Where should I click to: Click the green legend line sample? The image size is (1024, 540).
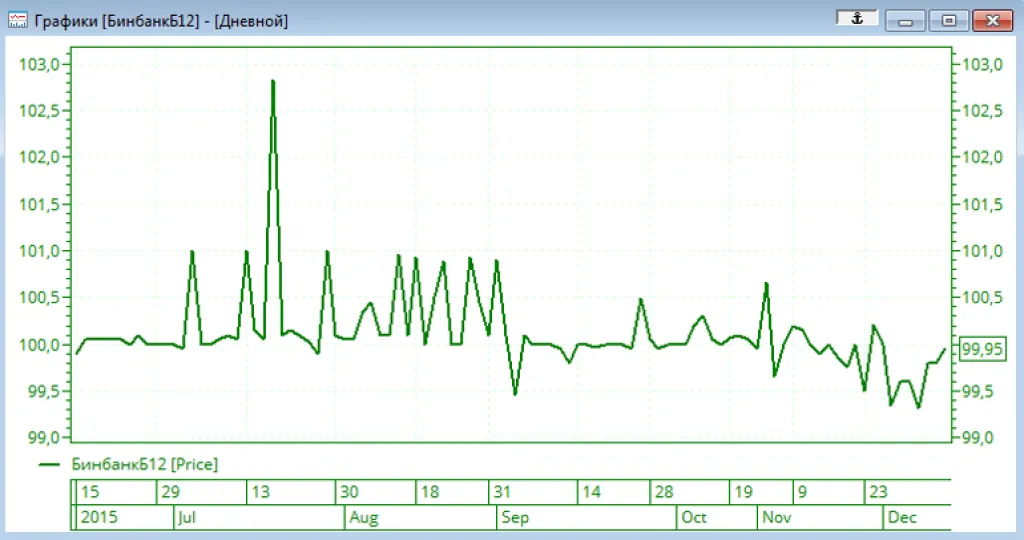coord(50,464)
